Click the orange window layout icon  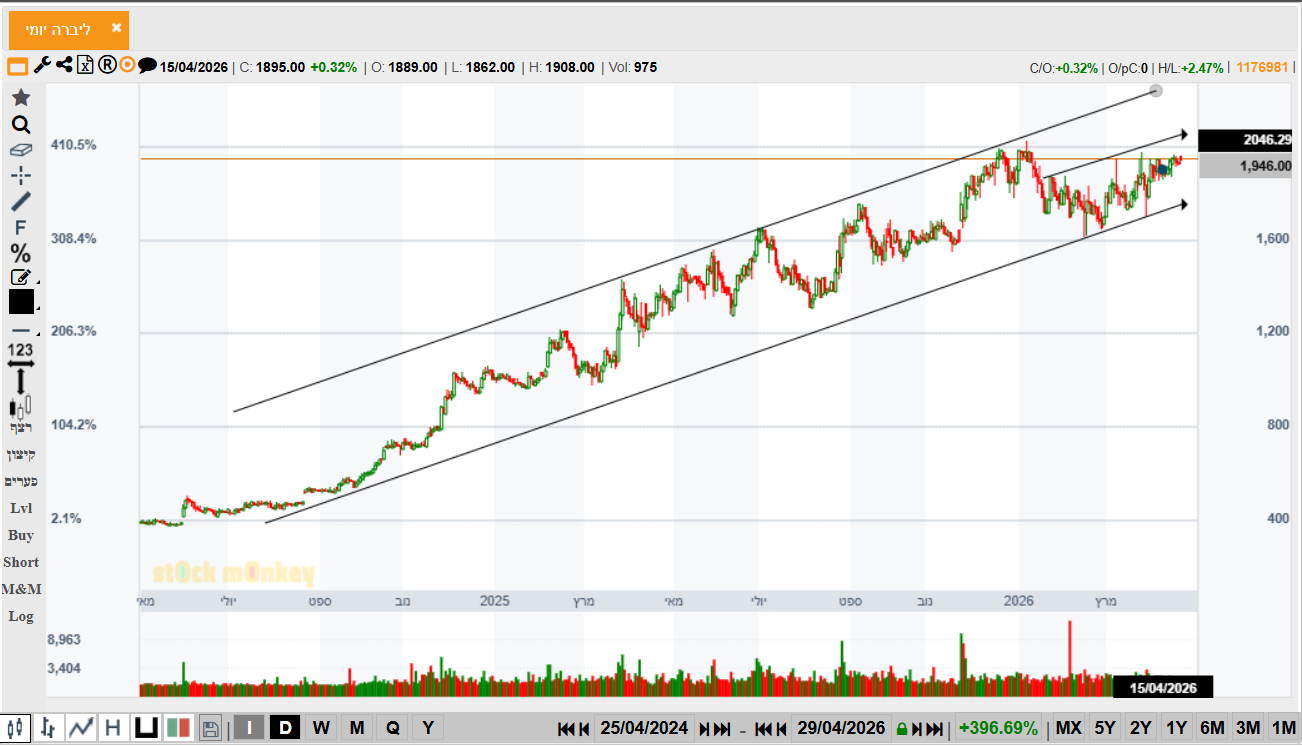tap(17, 67)
